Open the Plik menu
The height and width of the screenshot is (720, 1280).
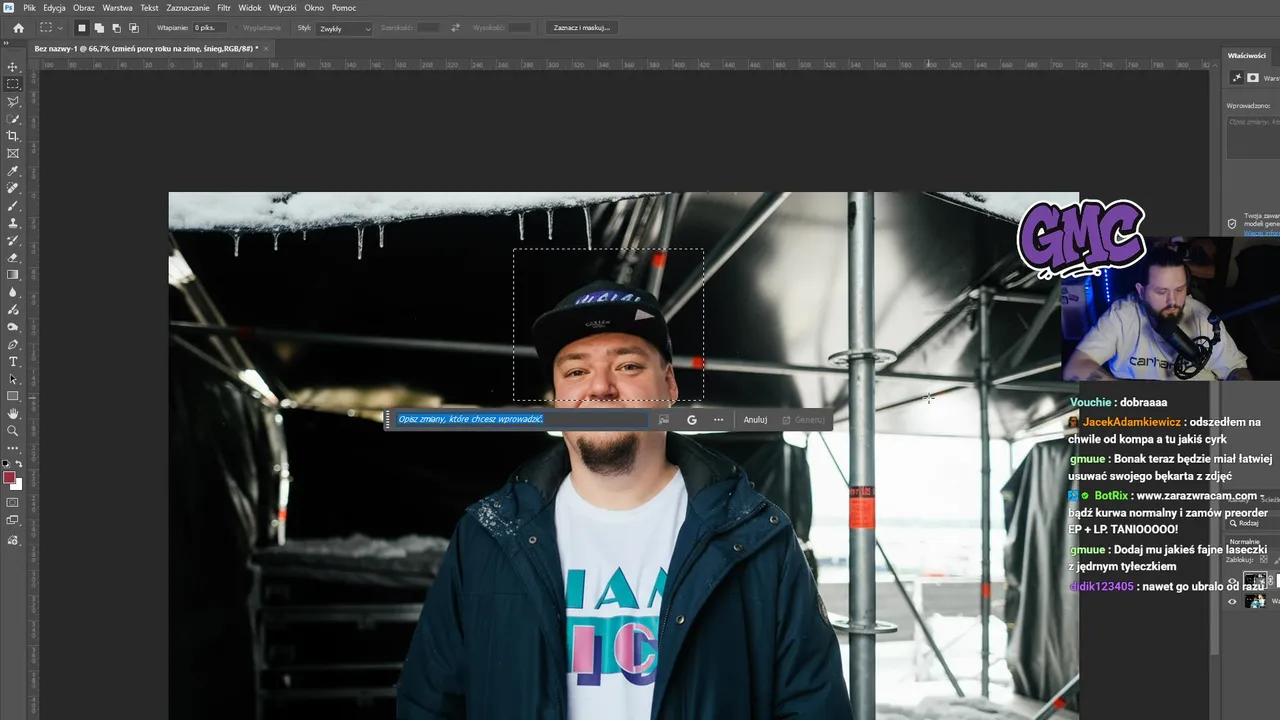coord(29,8)
